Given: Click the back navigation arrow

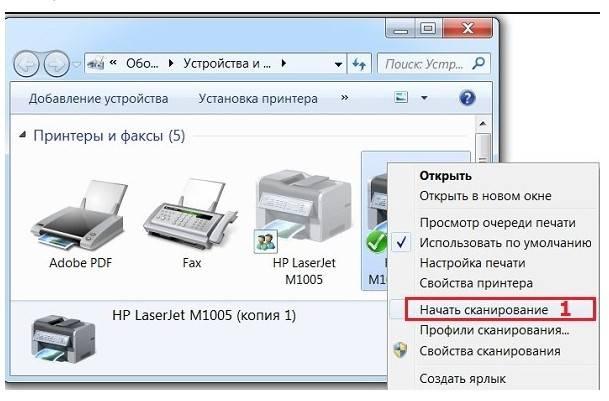Looking at the screenshot, I should pos(26,64).
